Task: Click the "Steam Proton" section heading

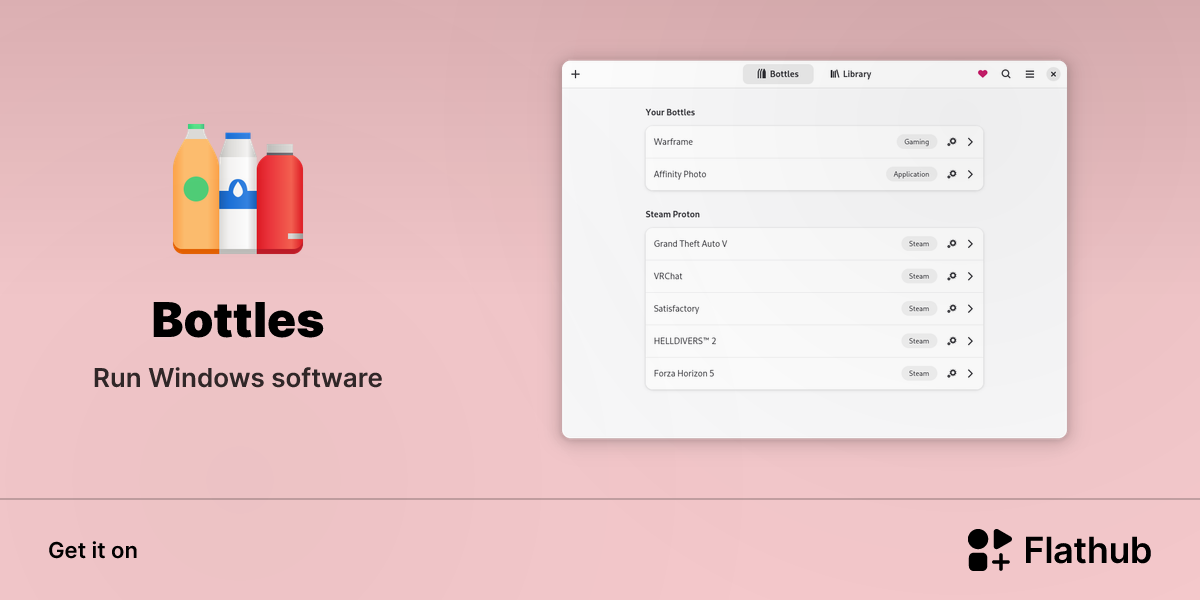Action: [x=673, y=214]
